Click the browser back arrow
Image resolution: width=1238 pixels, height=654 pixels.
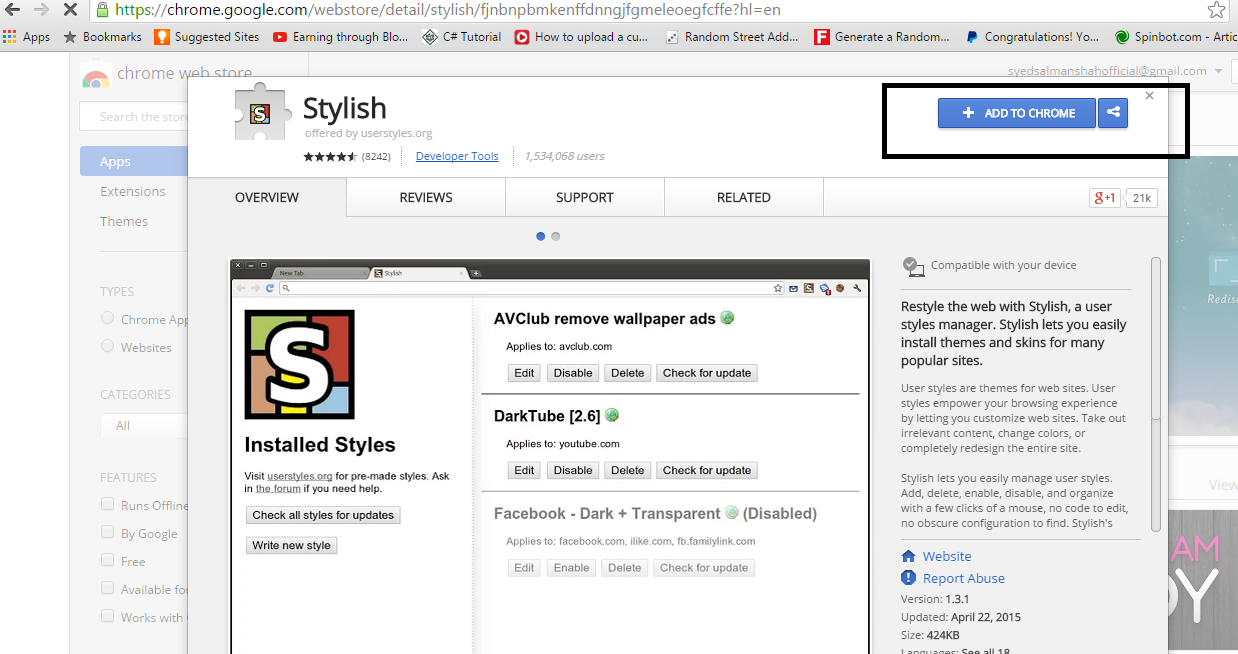point(12,10)
